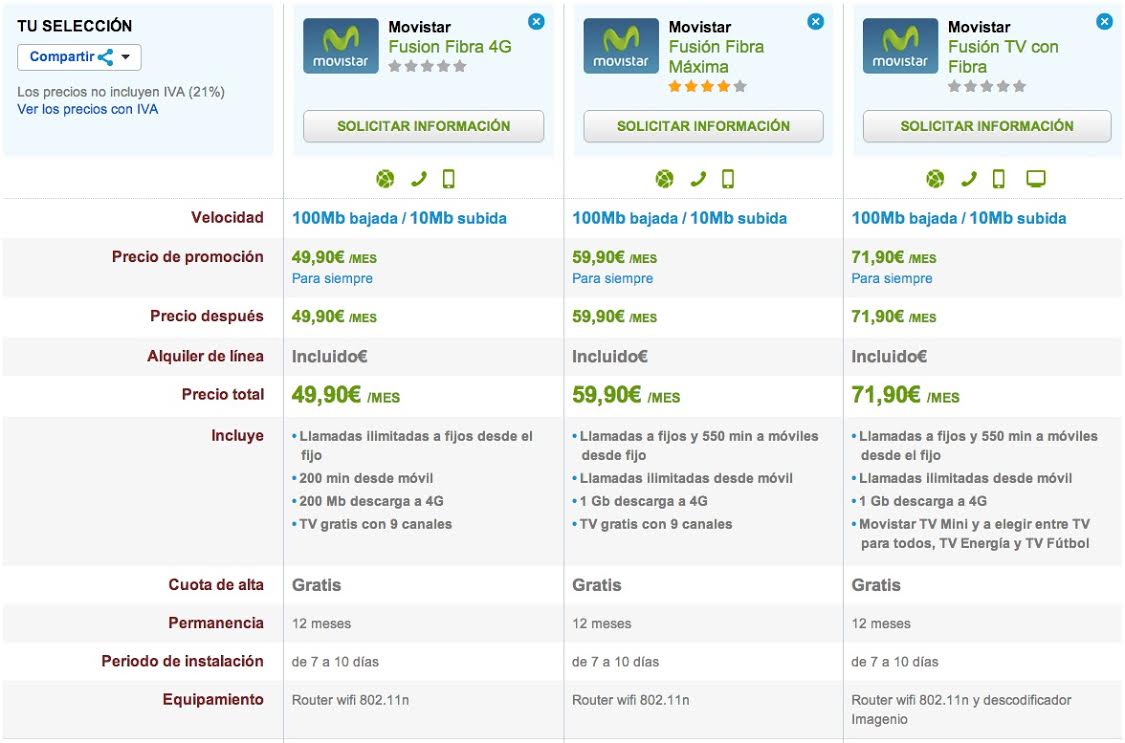The height and width of the screenshot is (743, 1125).
Task: Request information for Fusion Fibra 4G
Action: [423, 126]
